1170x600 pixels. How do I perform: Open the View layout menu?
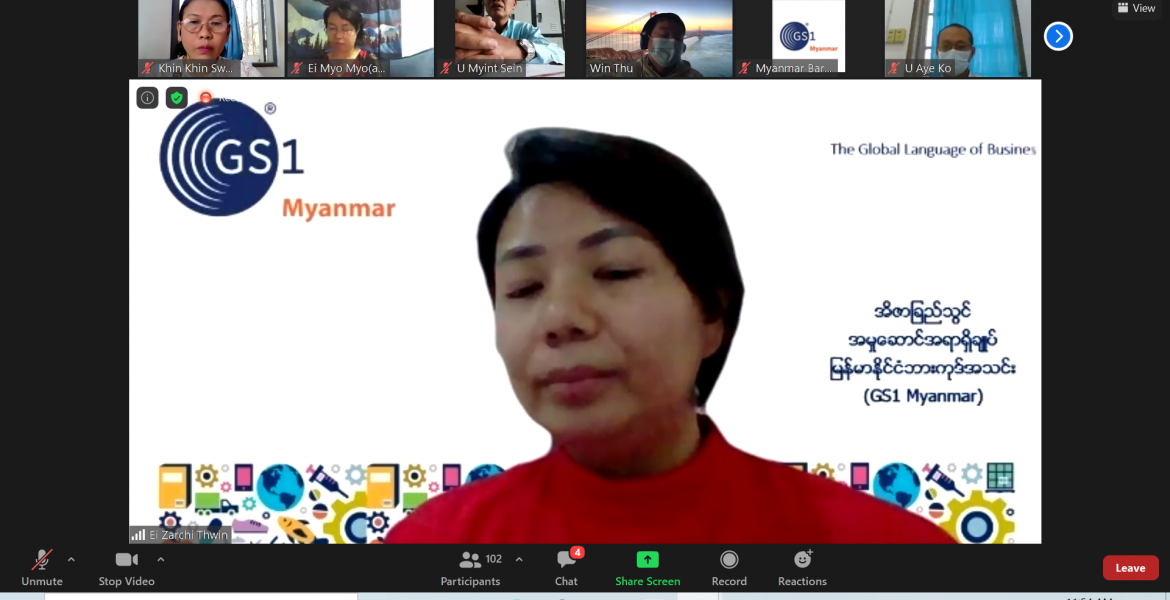coord(1136,8)
